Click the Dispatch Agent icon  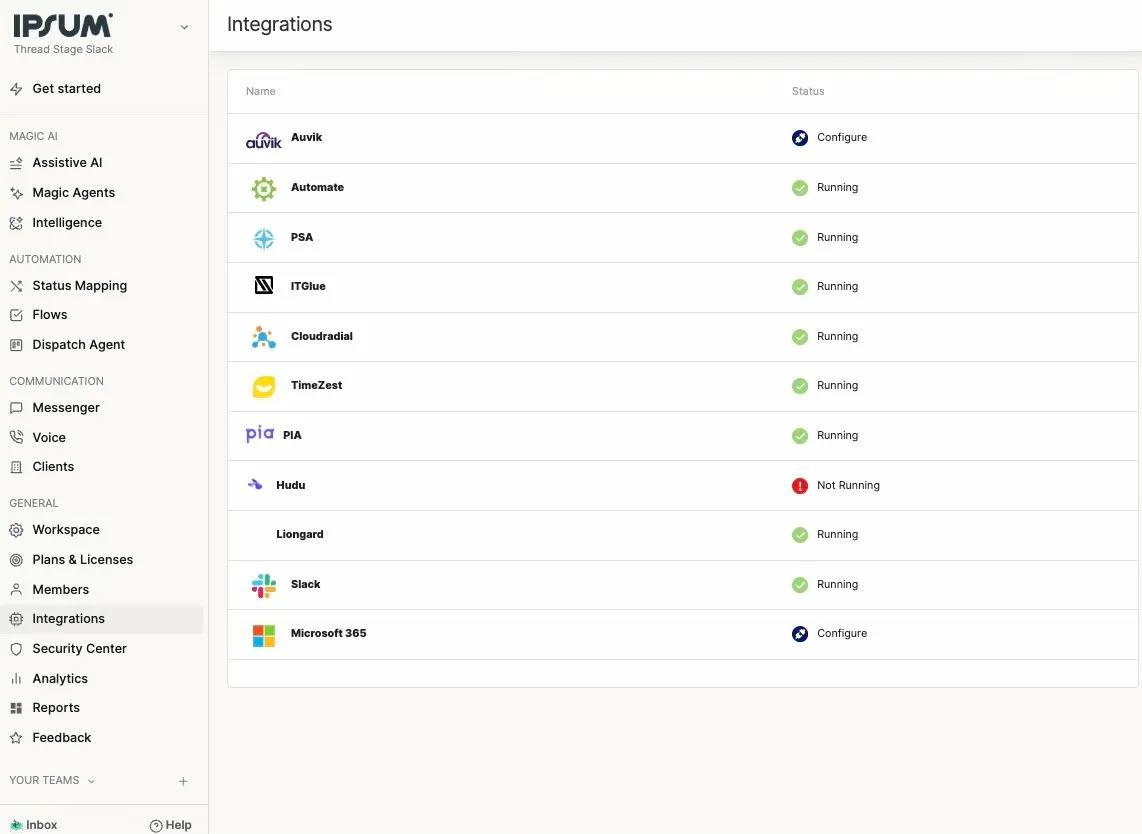[16, 345]
